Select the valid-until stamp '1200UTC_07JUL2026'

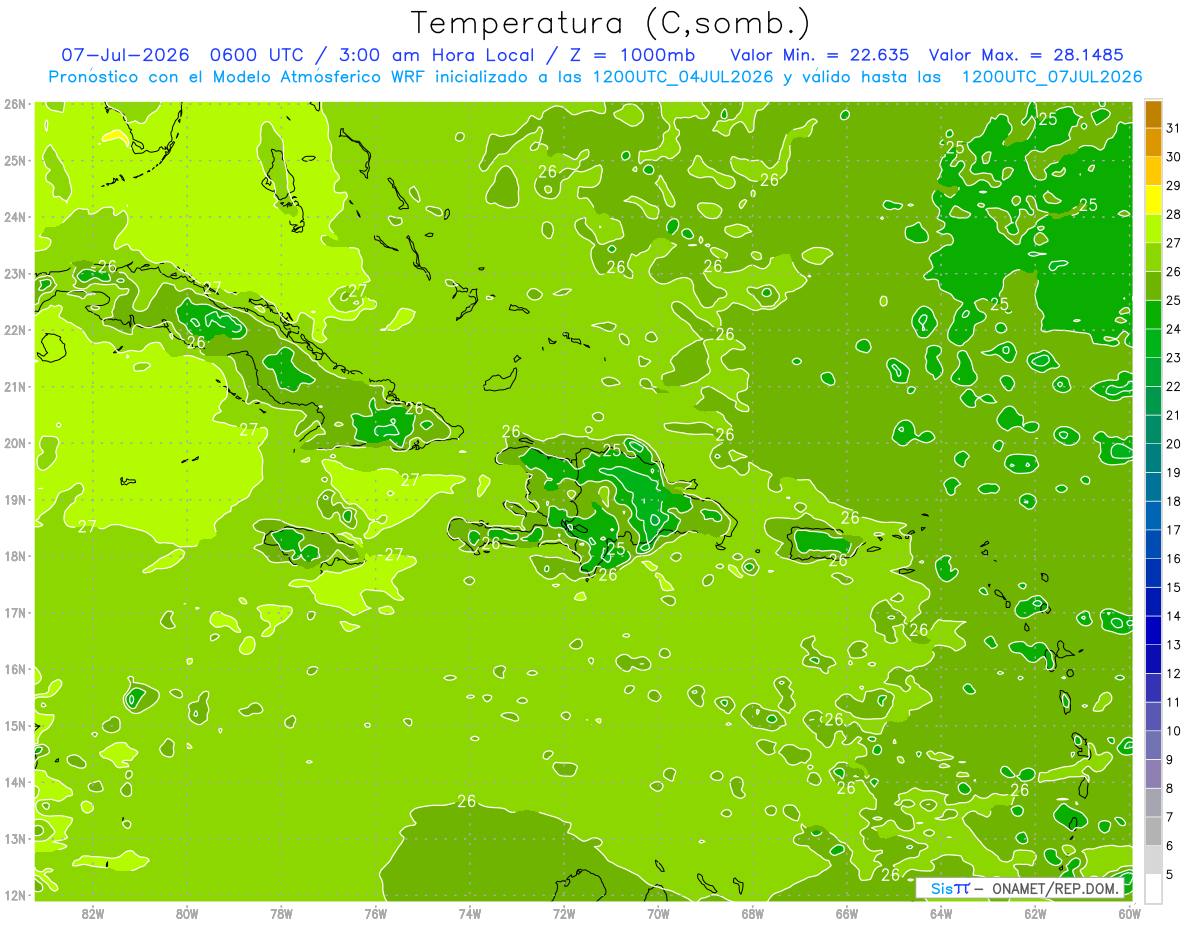click(1052, 76)
